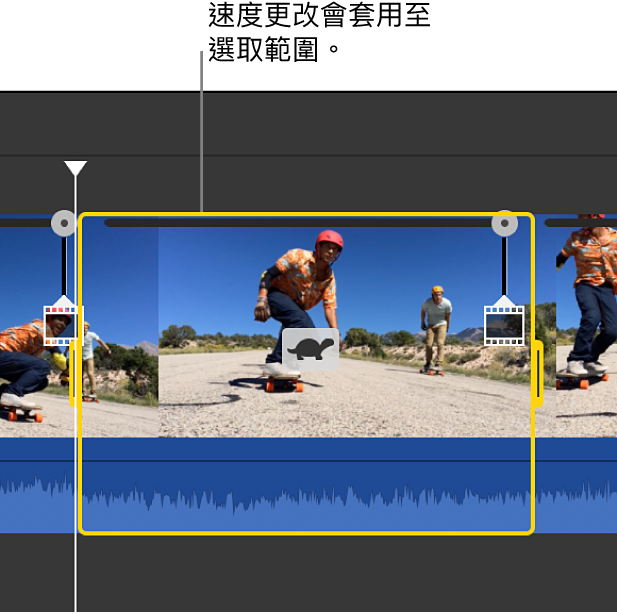617x614 pixels.
Task: Click the audio waveform of the right-hand clip
Action: click(x=578, y=500)
